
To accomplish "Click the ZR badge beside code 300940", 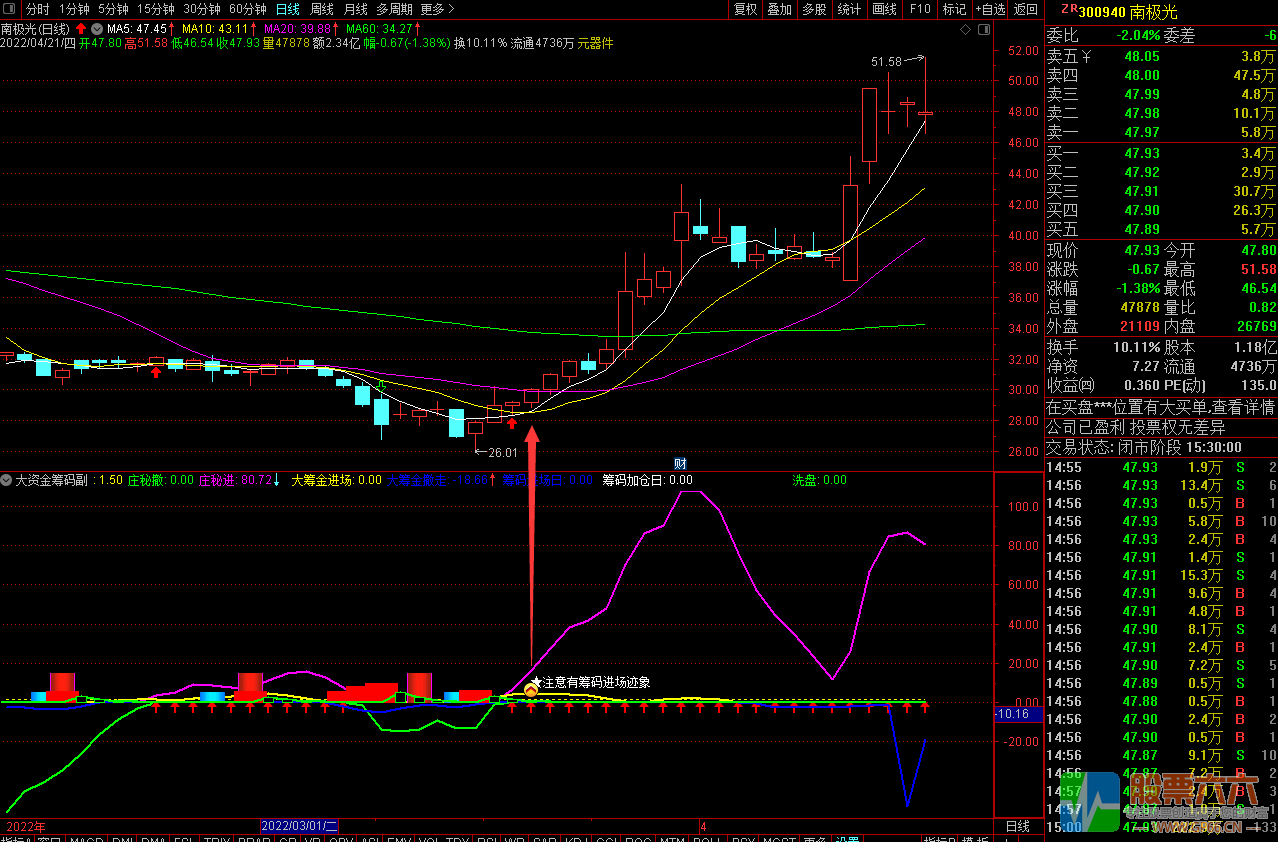I will coord(1068,9).
